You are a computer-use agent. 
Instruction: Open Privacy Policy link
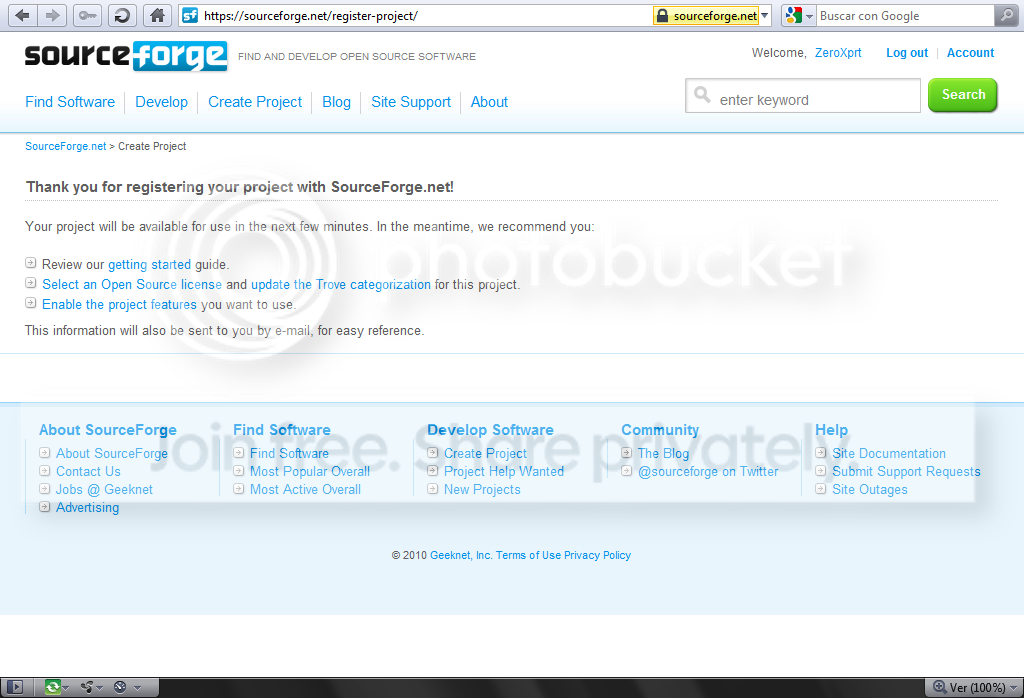pyautogui.click(x=598, y=555)
